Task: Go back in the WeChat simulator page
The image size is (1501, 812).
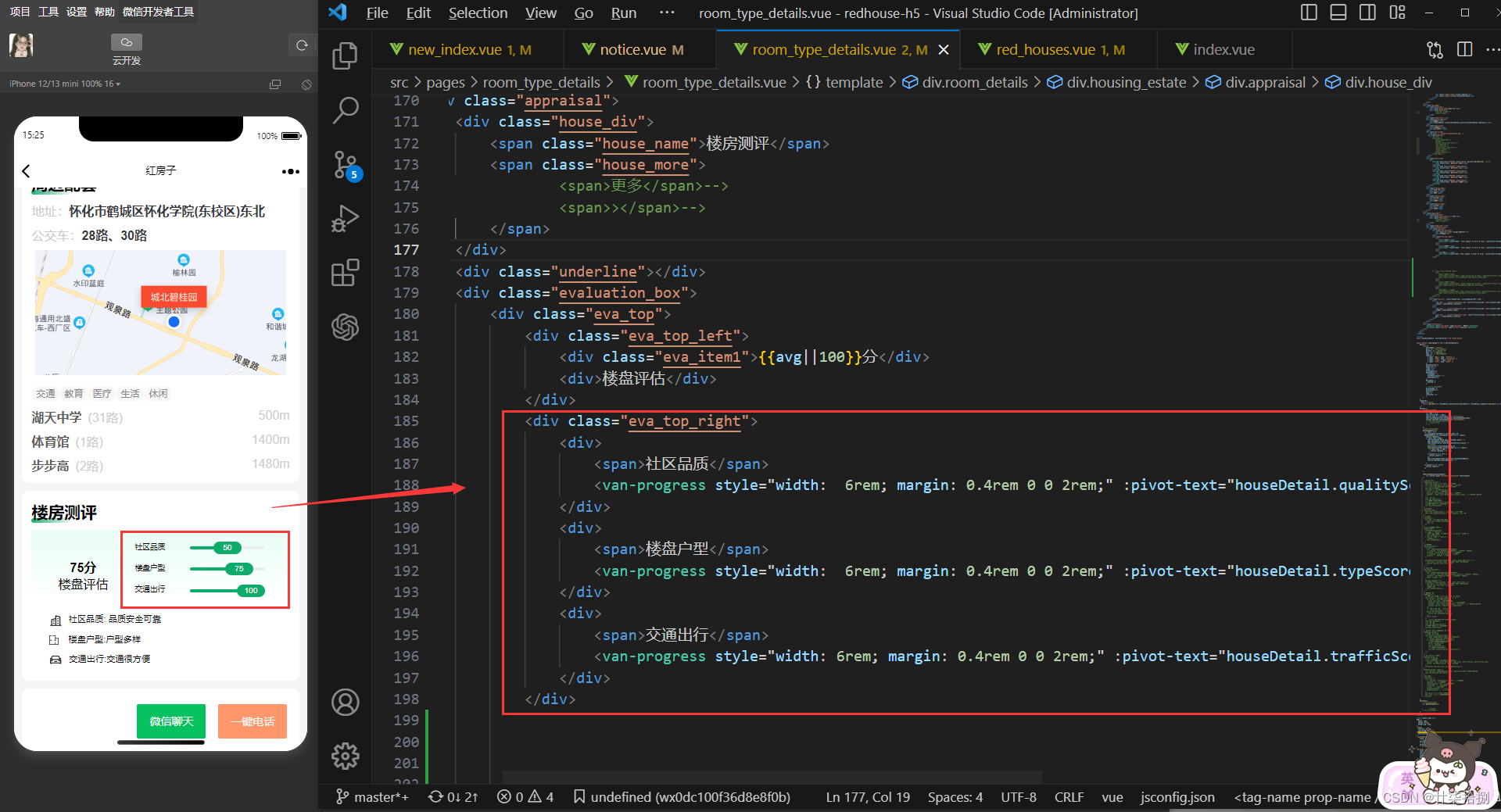Action: click(27, 171)
